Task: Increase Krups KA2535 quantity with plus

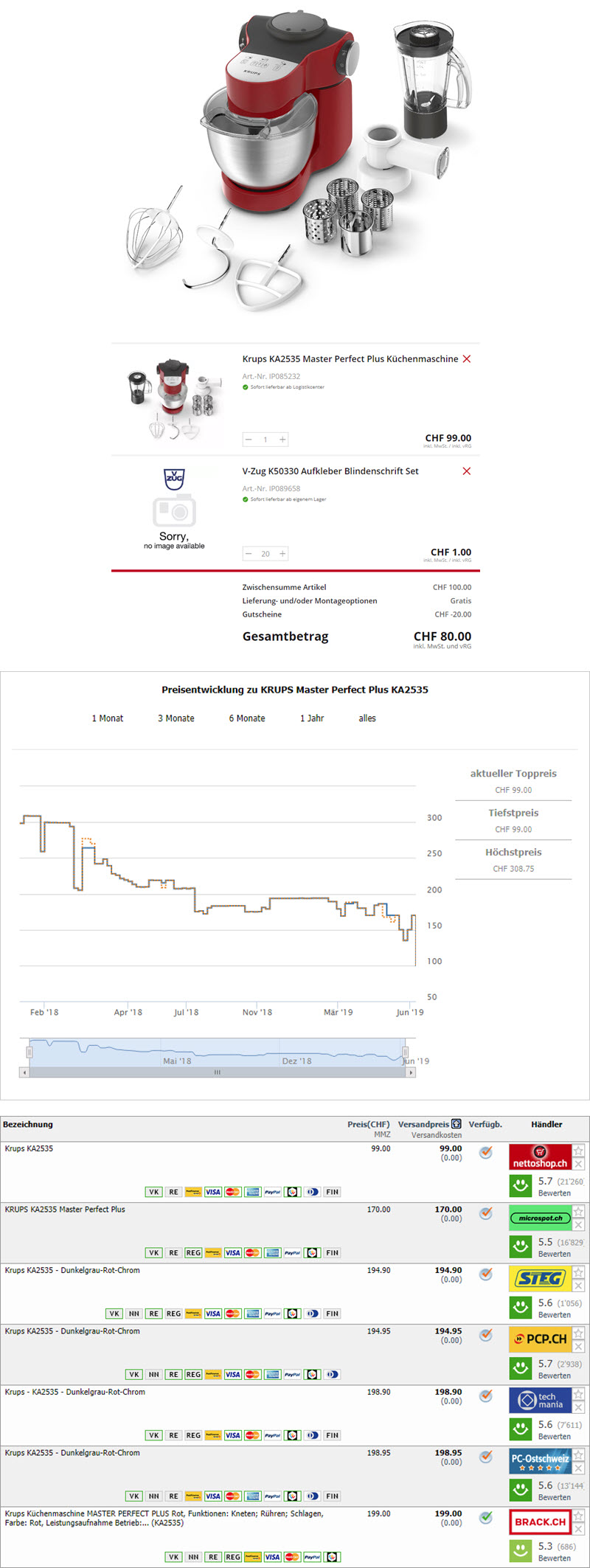Action: [x=282, y=440]
